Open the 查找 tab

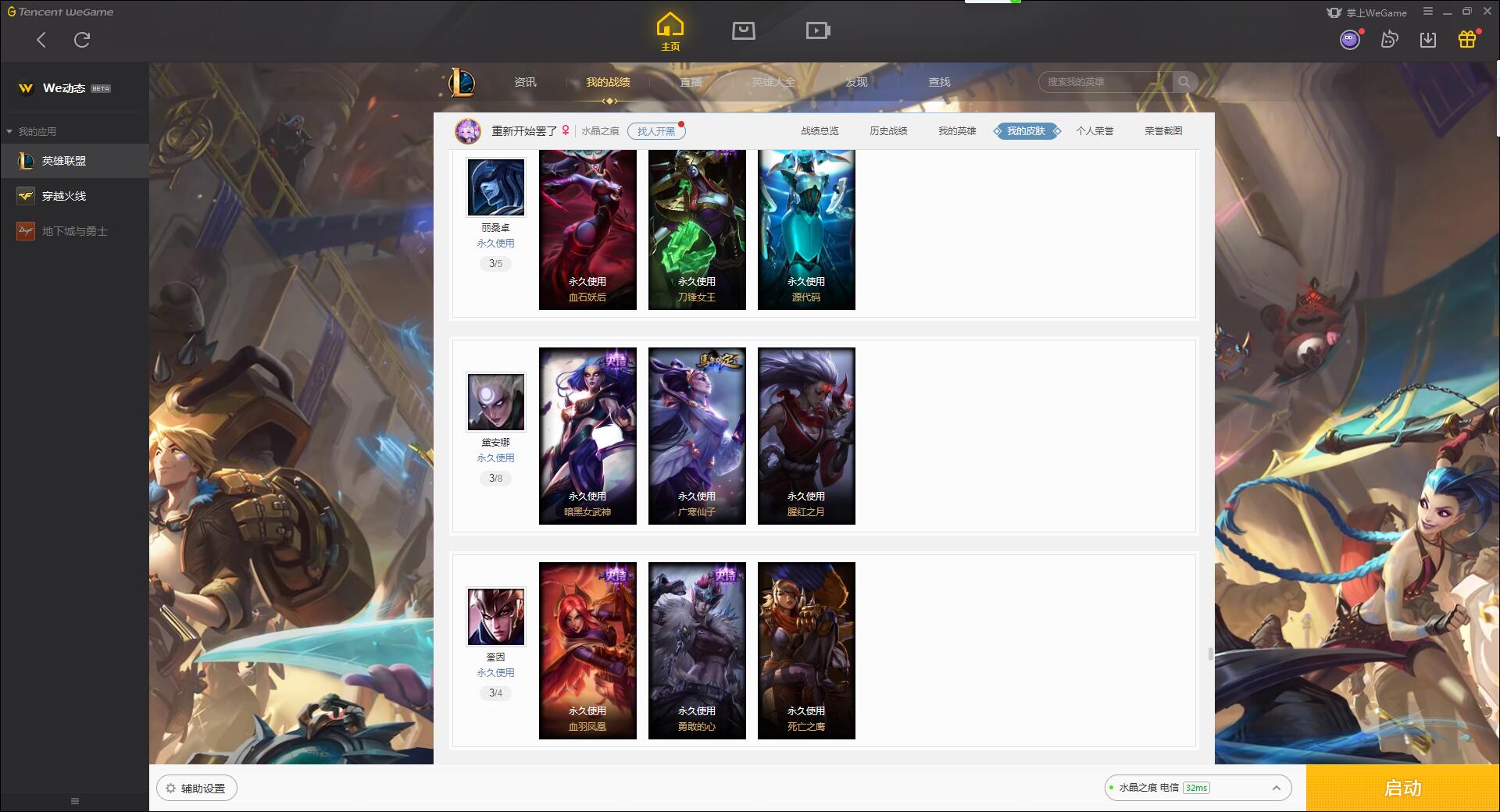click(x=939, y=82)
